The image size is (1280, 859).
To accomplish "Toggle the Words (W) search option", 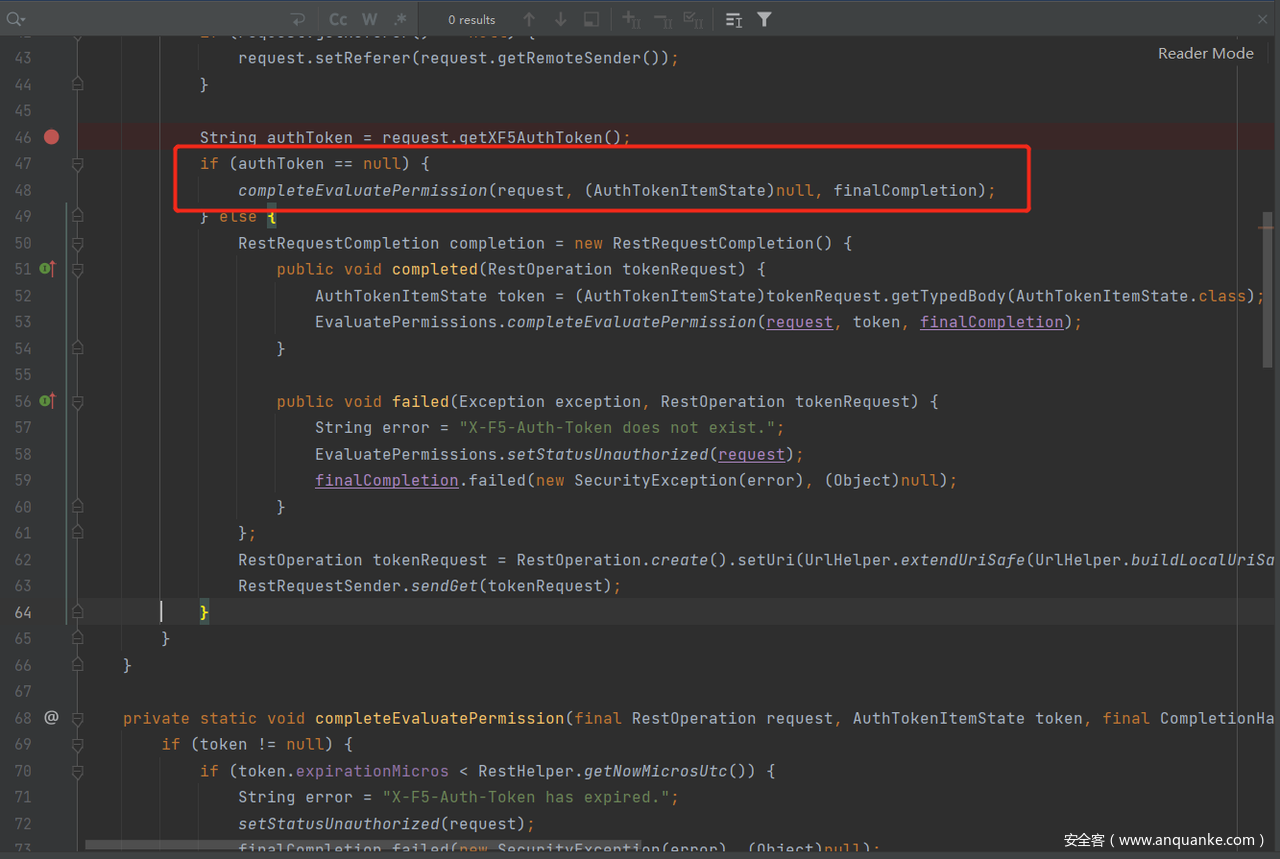I will point(369,19).
